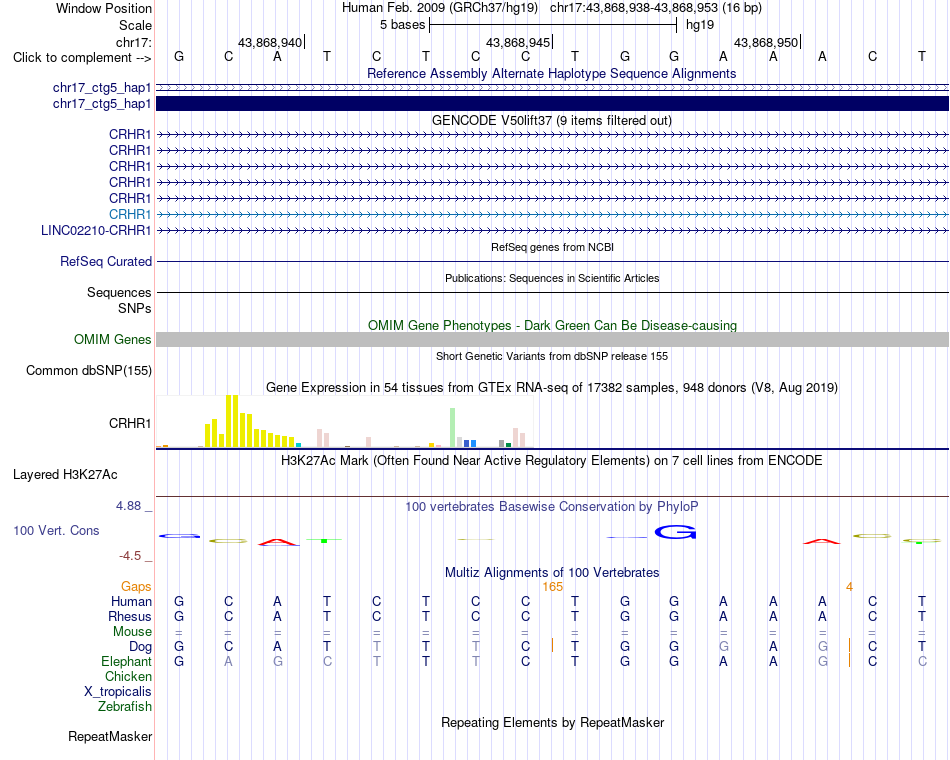
Task: Click the Scale track label
Action: pos(135,25)
